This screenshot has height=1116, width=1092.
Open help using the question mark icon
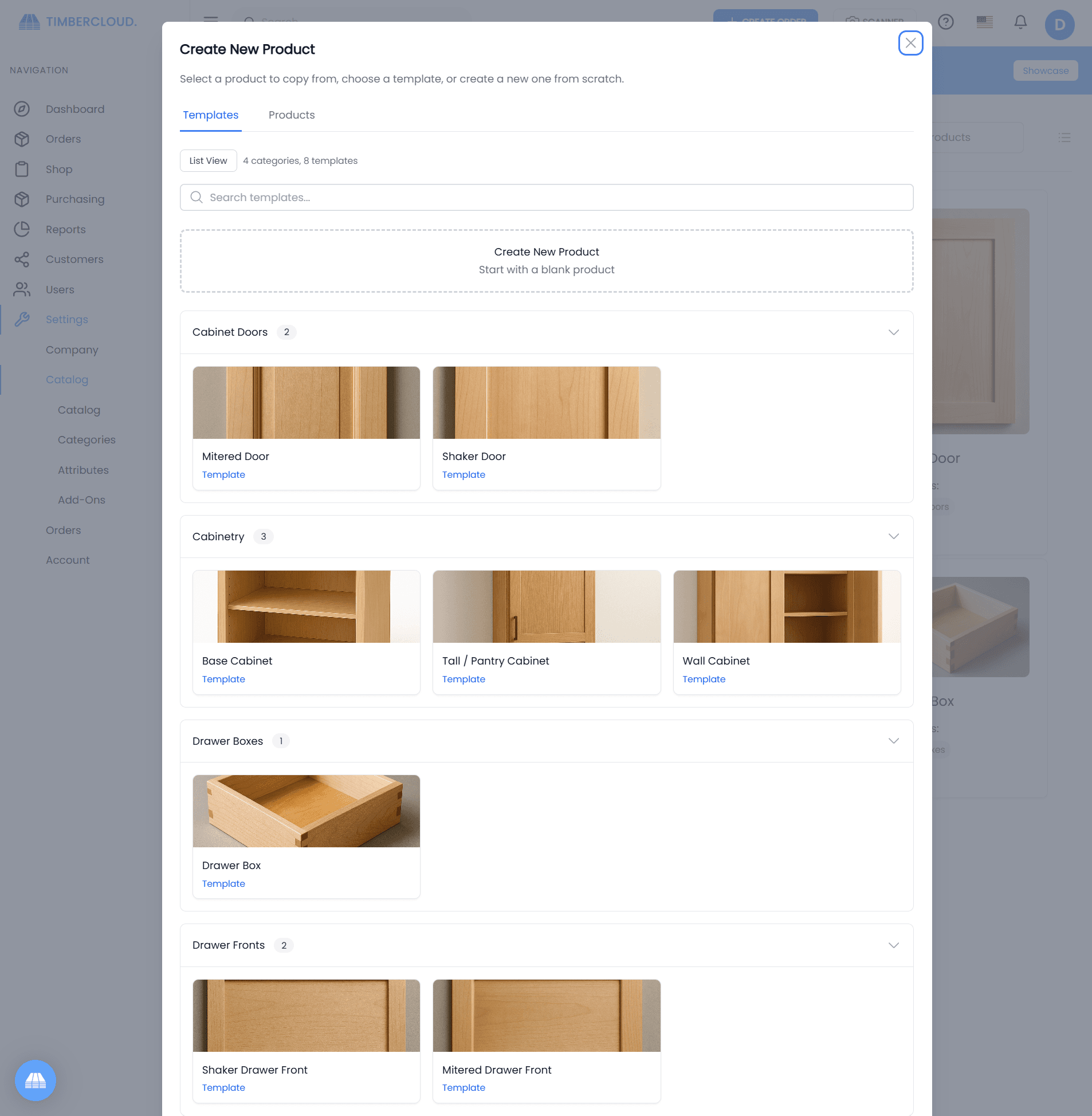(946, 22)
